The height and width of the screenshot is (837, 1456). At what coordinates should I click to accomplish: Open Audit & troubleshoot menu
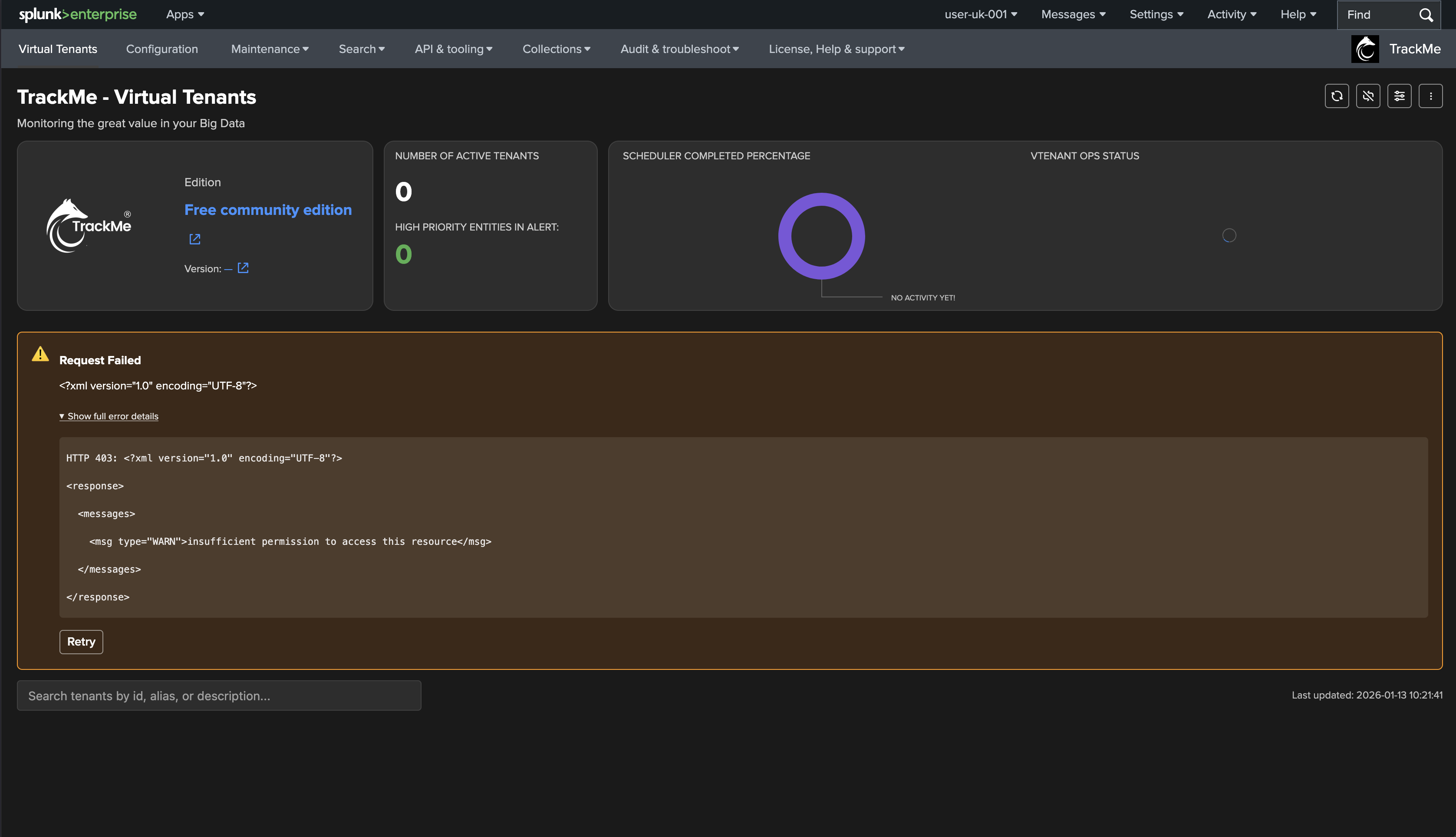pos(679,49)
